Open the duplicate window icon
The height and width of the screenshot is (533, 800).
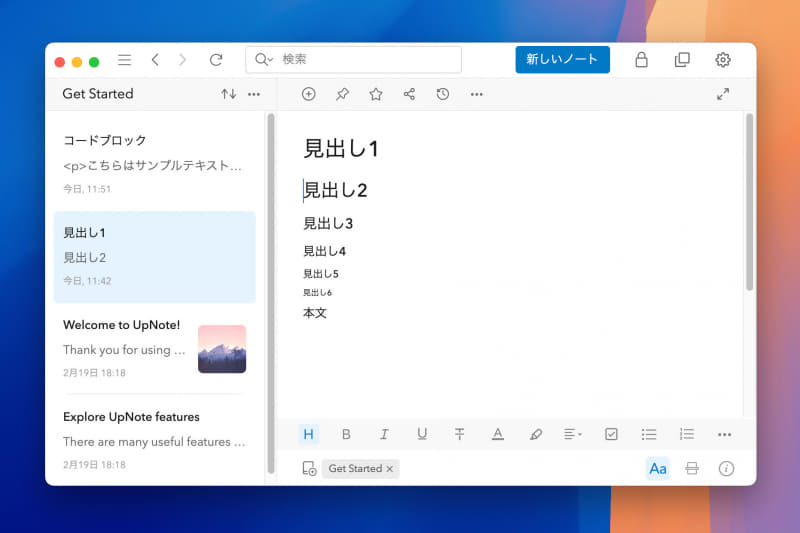click(682, 60)
